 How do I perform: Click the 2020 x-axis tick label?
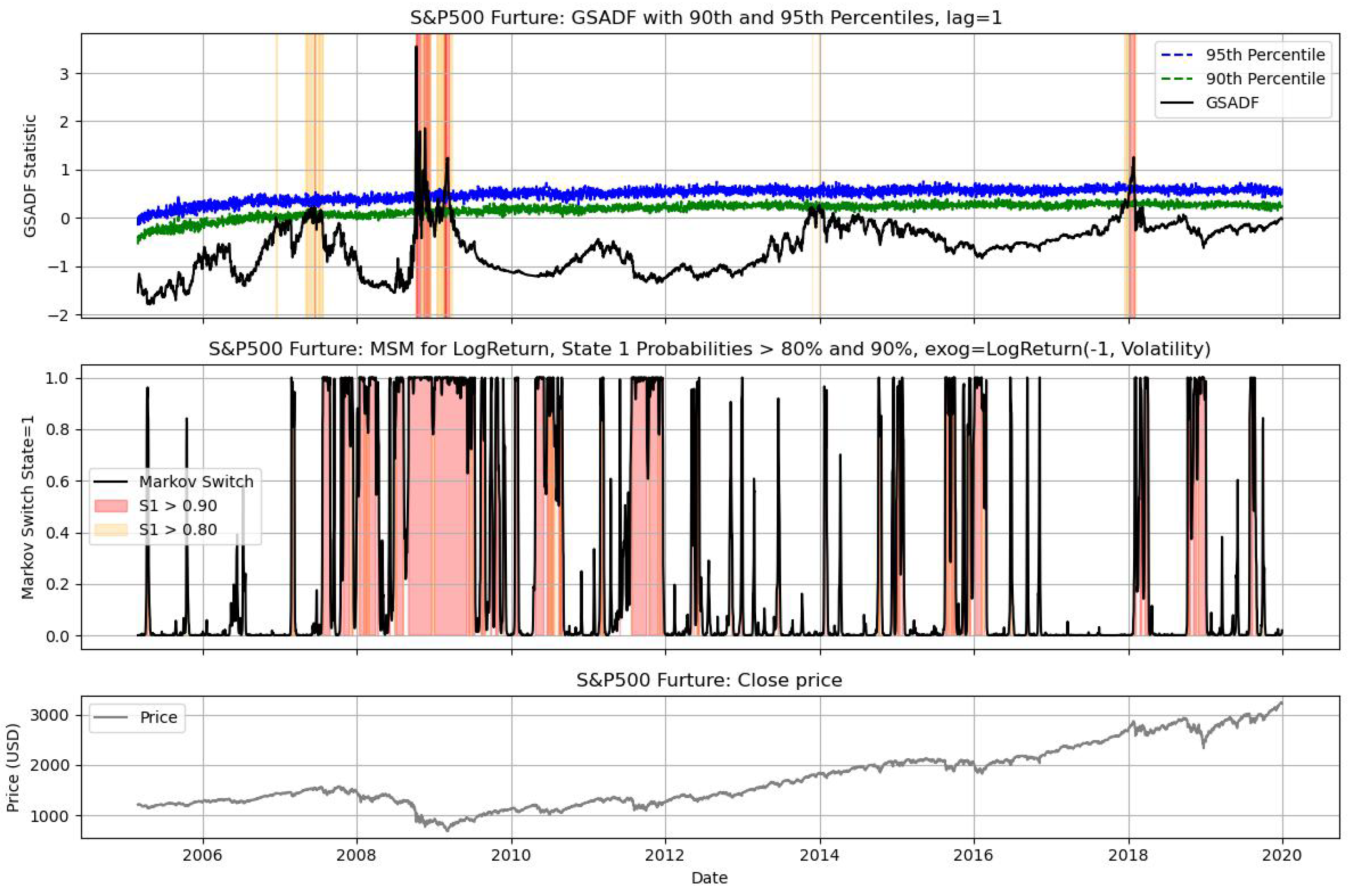coord(1283,855)
